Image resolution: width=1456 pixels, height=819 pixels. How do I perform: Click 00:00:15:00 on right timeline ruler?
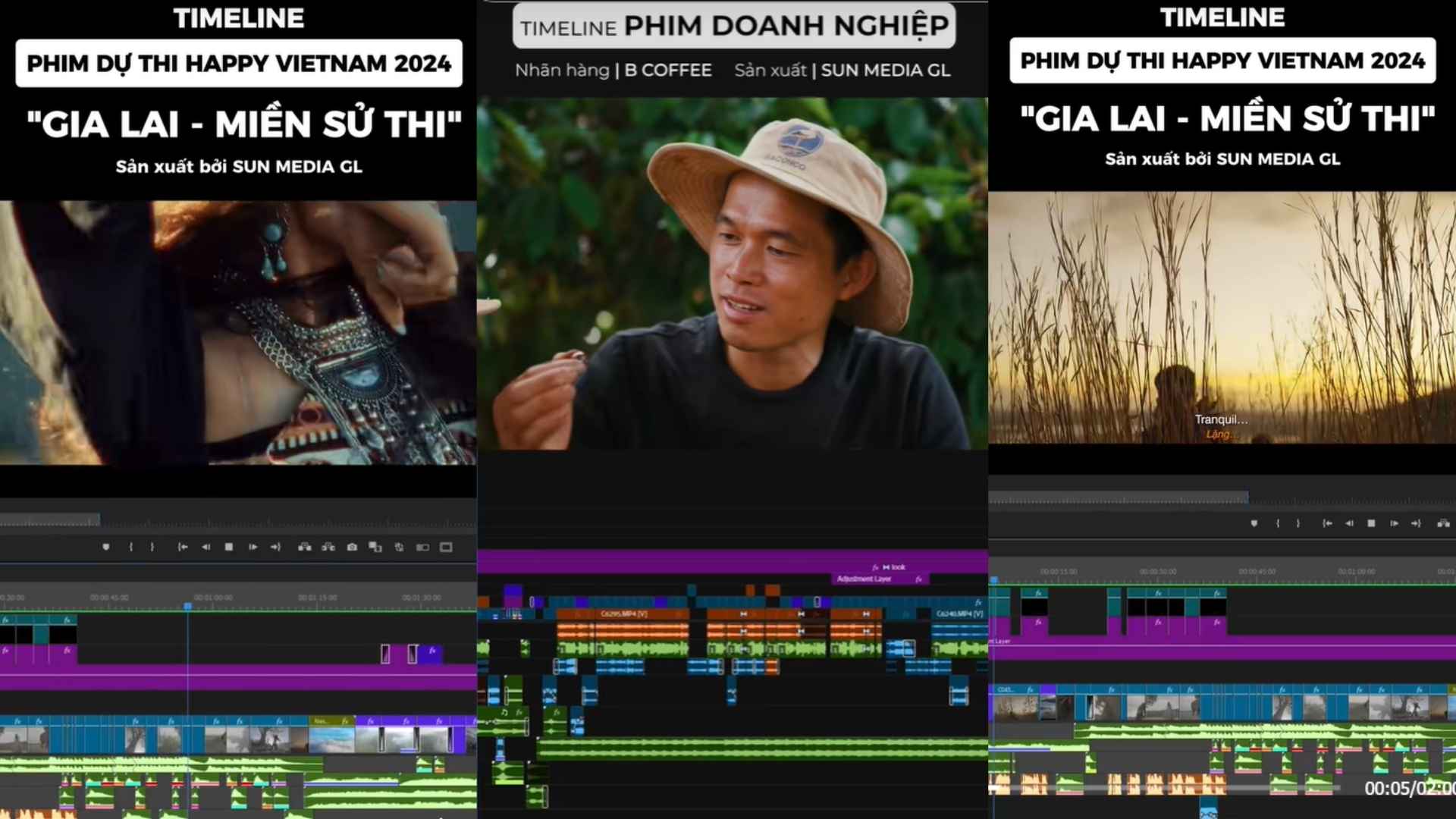click(x=1059, y=572)
